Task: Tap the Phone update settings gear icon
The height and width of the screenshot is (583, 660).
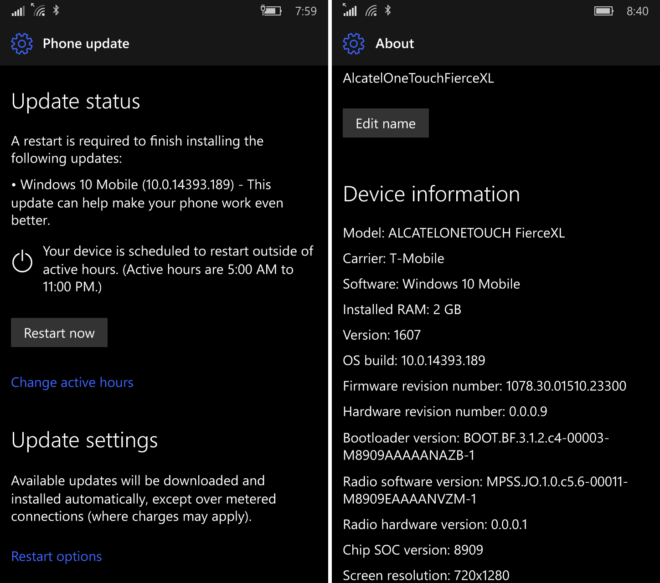Action: click(x=22, y=44)
